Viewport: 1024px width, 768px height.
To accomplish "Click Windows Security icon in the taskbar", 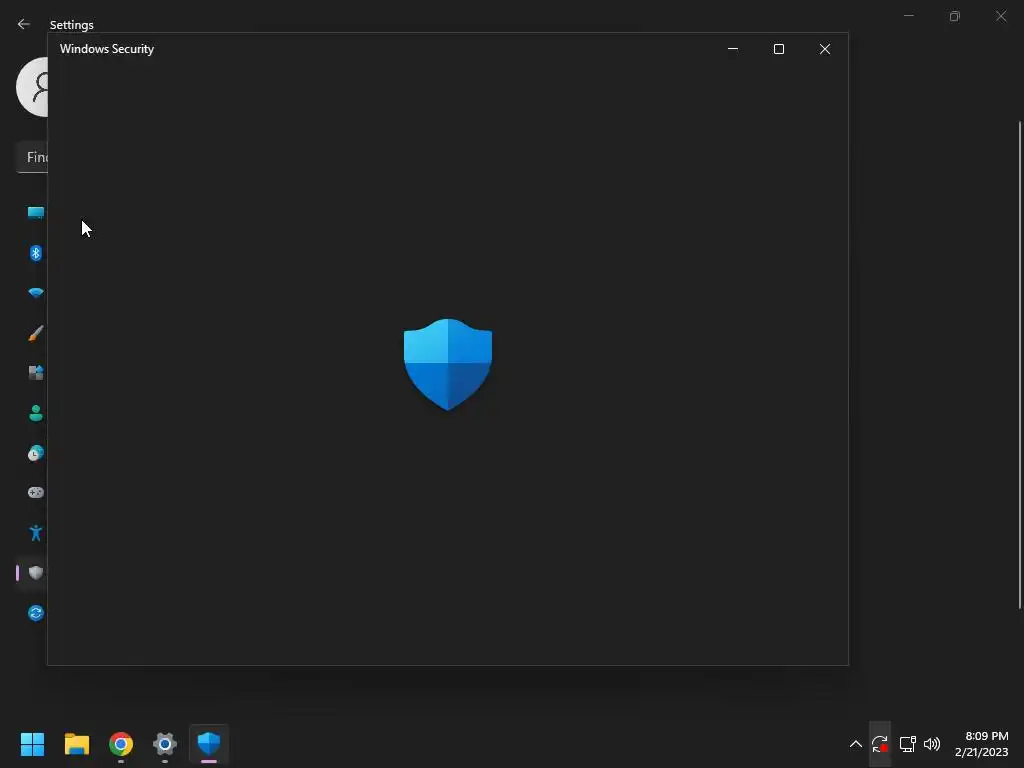I will point(209,744).
